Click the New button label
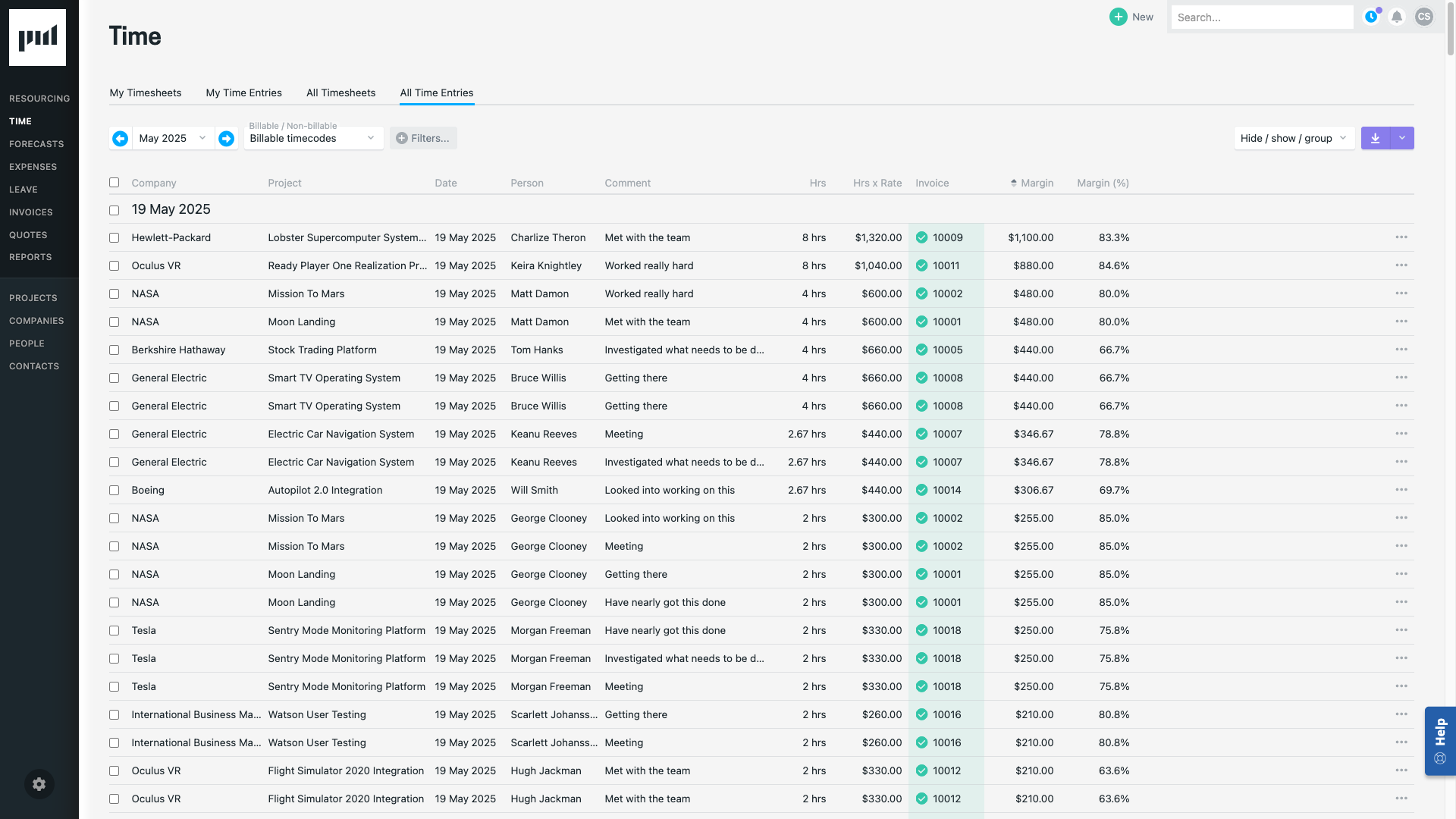The width and height of the screenshot is (1456, 819). (1142, 17)
